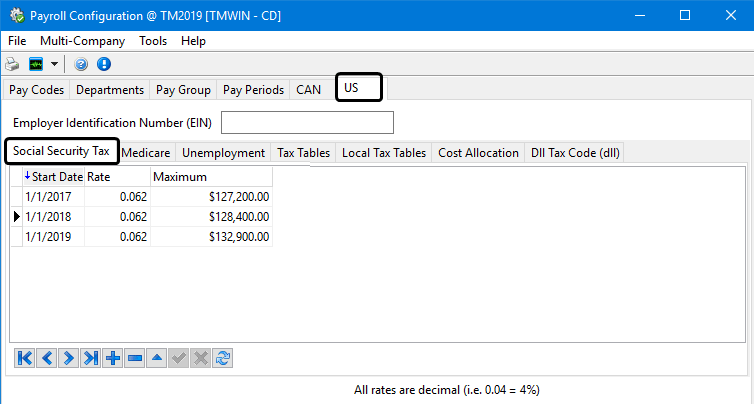The height and width of the screenshot is (404, 754).
Task: Jump to last record in navigator
Action: (91, 358)
